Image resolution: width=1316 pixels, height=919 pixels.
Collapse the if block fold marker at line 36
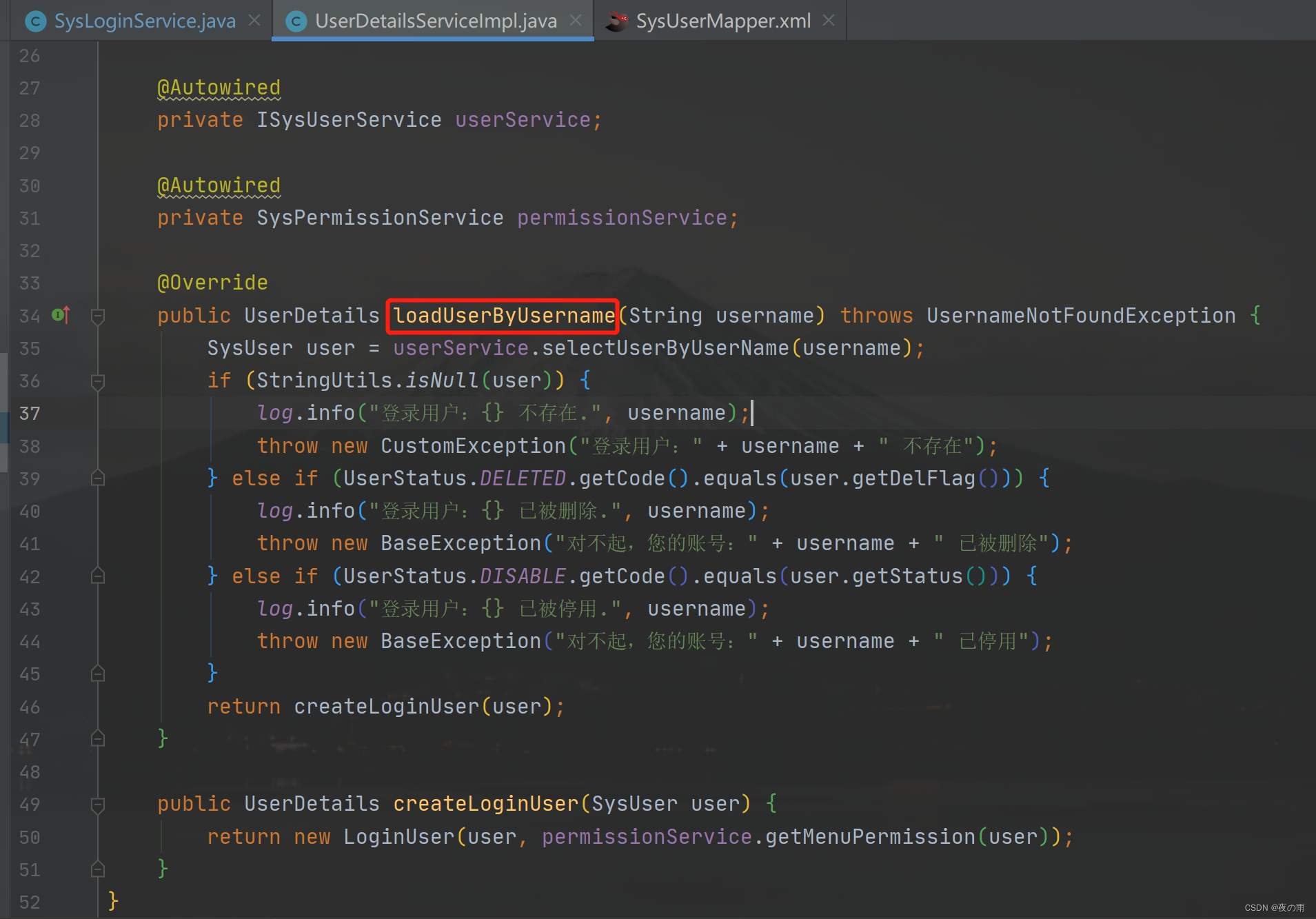pyautogui.click(x=98, y=381)
